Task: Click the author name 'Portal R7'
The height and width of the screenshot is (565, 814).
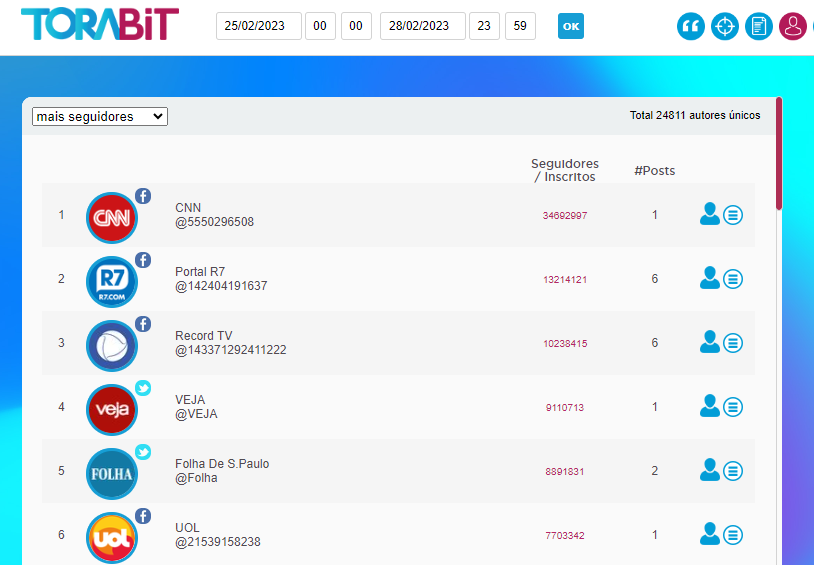Action: coord(200,272)
